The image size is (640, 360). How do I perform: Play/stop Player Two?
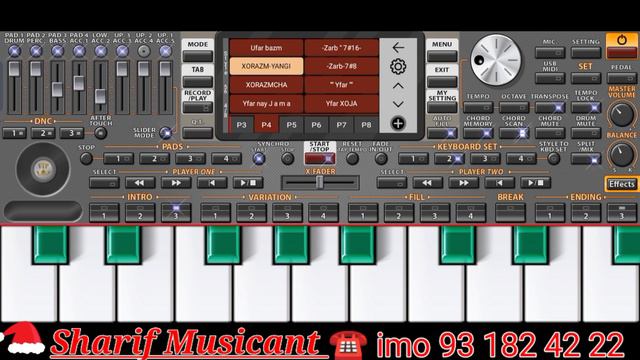point(535,183)
